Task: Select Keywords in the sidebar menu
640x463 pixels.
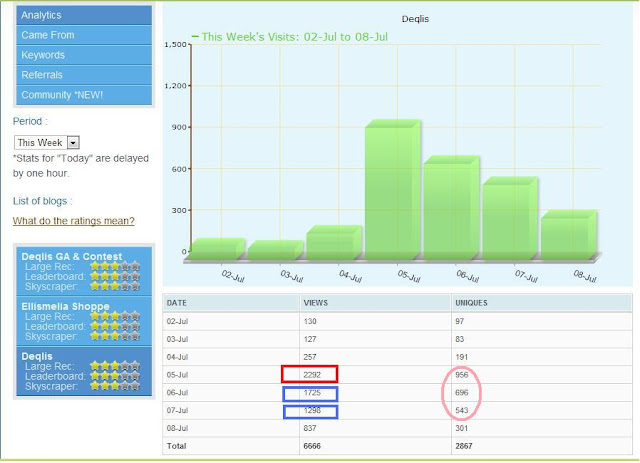Action: tap(84, 55)
